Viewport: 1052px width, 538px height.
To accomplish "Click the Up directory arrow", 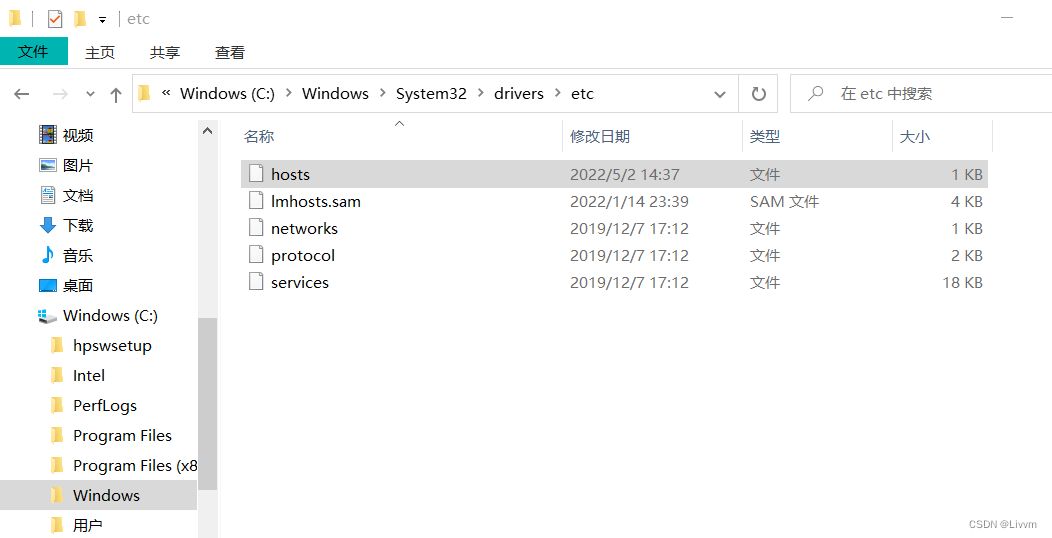I will (116, 94).
